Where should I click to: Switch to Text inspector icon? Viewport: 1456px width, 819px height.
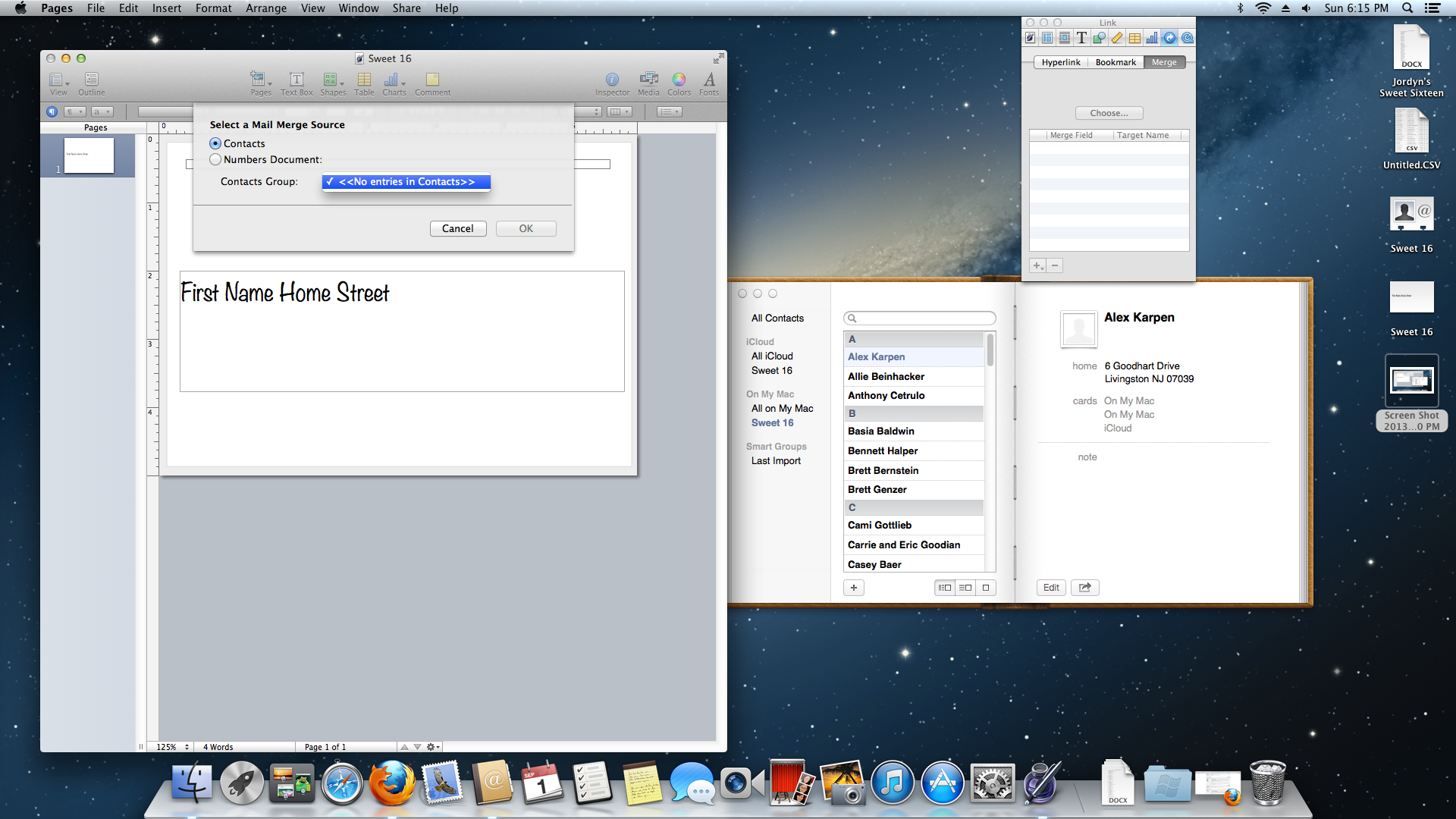click(x=1082, y=38)
